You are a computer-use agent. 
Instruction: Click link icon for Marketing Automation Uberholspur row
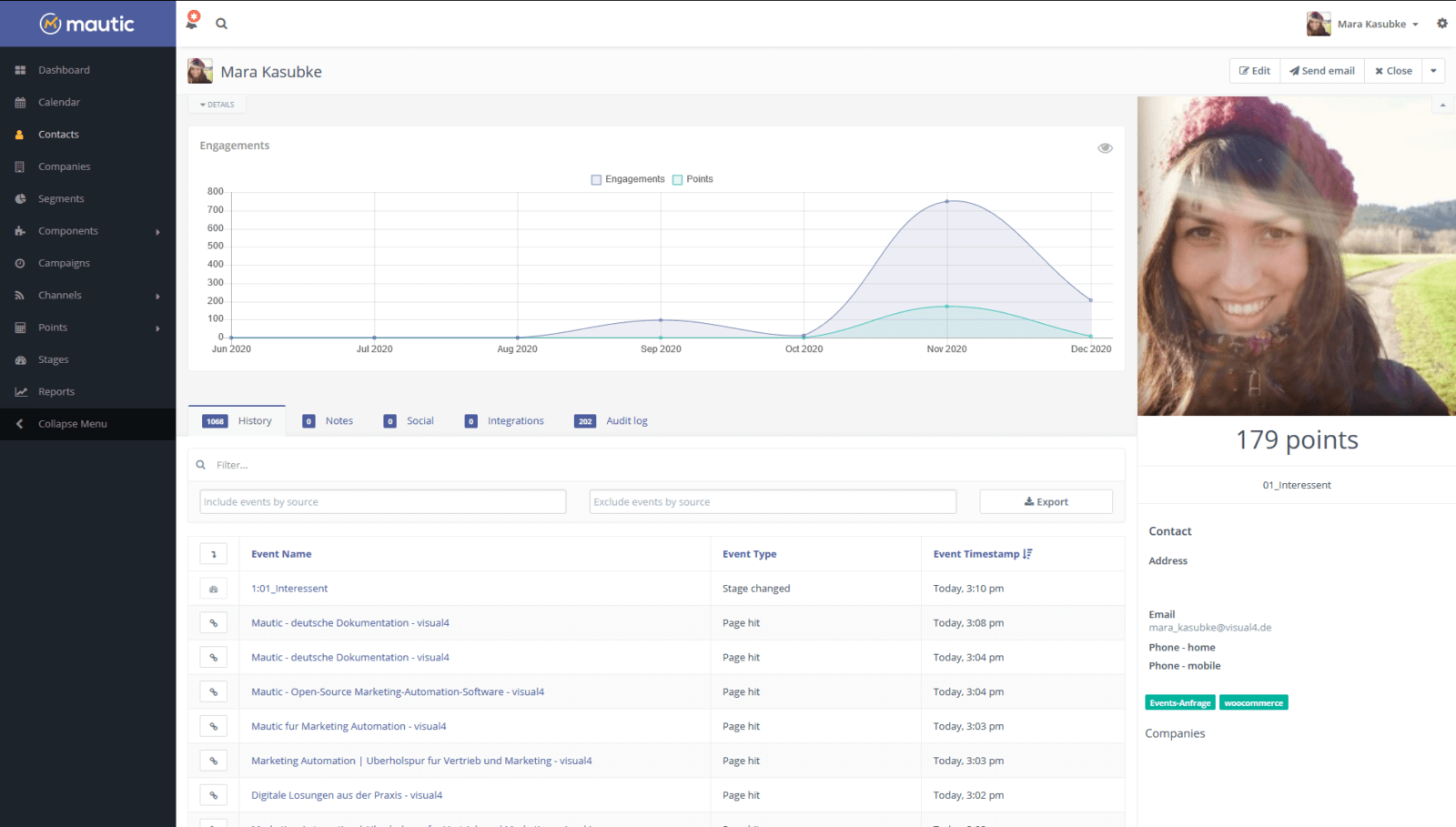pyautogui.click(x=214, y=761)
